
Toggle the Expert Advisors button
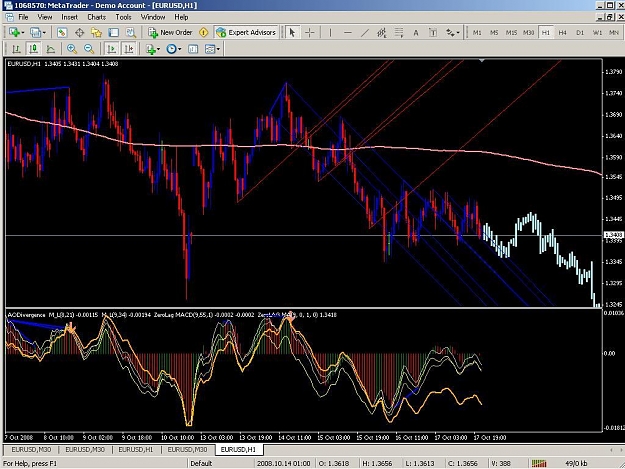pos(246,33)
